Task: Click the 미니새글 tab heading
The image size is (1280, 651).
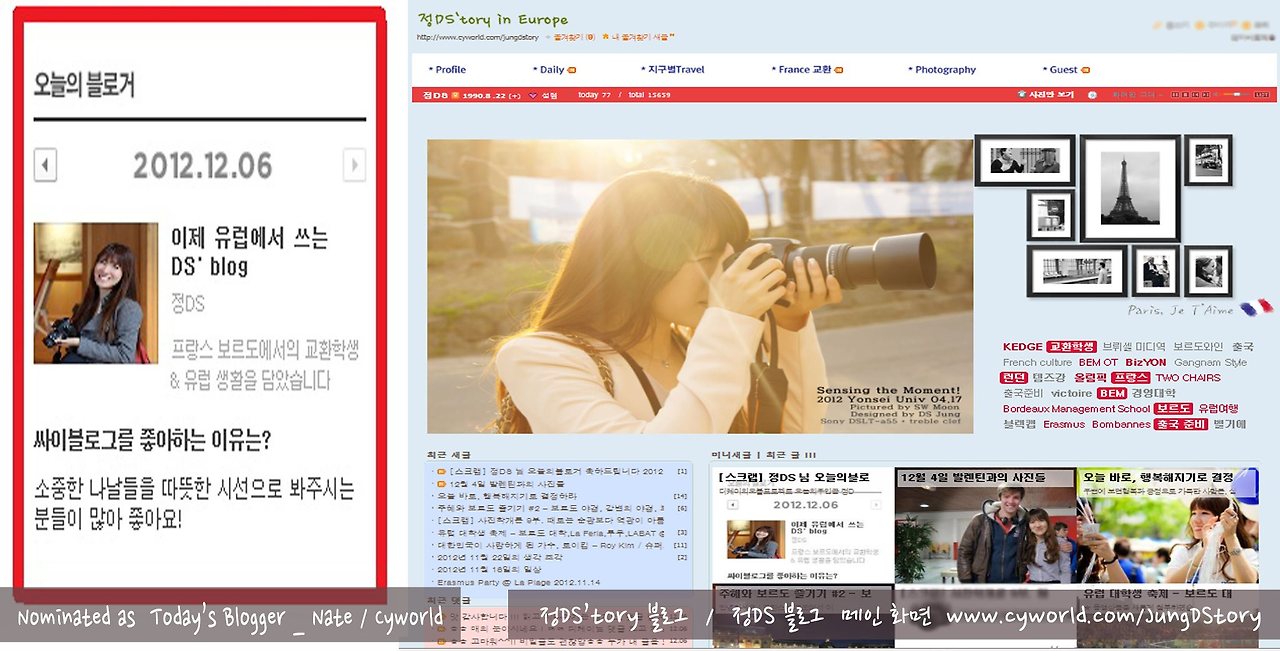Action: click(x=731, y=455)
